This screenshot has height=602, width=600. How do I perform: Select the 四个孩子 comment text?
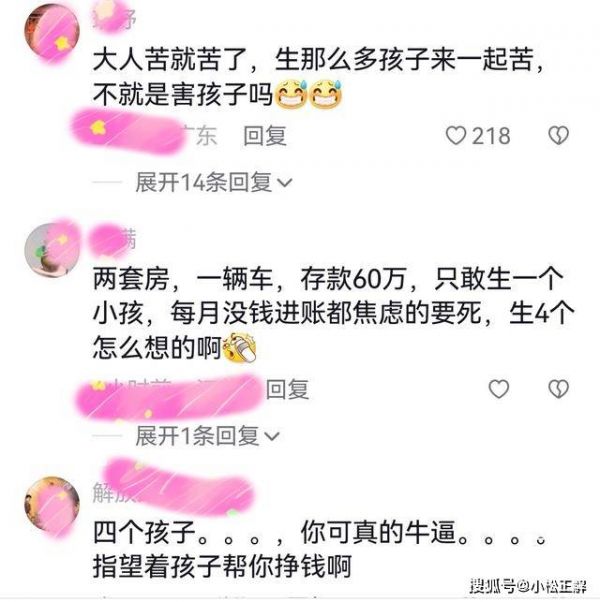click(319, 550)
